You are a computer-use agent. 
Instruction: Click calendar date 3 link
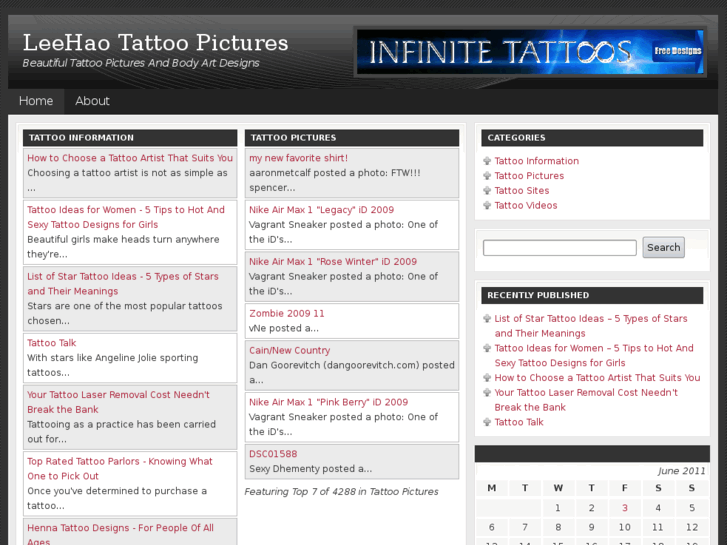click(625, 508)
